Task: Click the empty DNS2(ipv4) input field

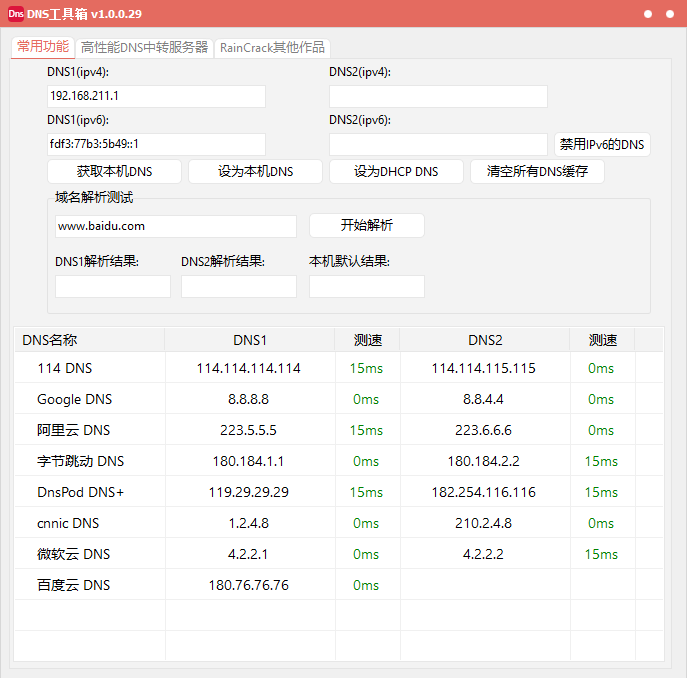Action: pyautogui.click(x=438, y=96)
